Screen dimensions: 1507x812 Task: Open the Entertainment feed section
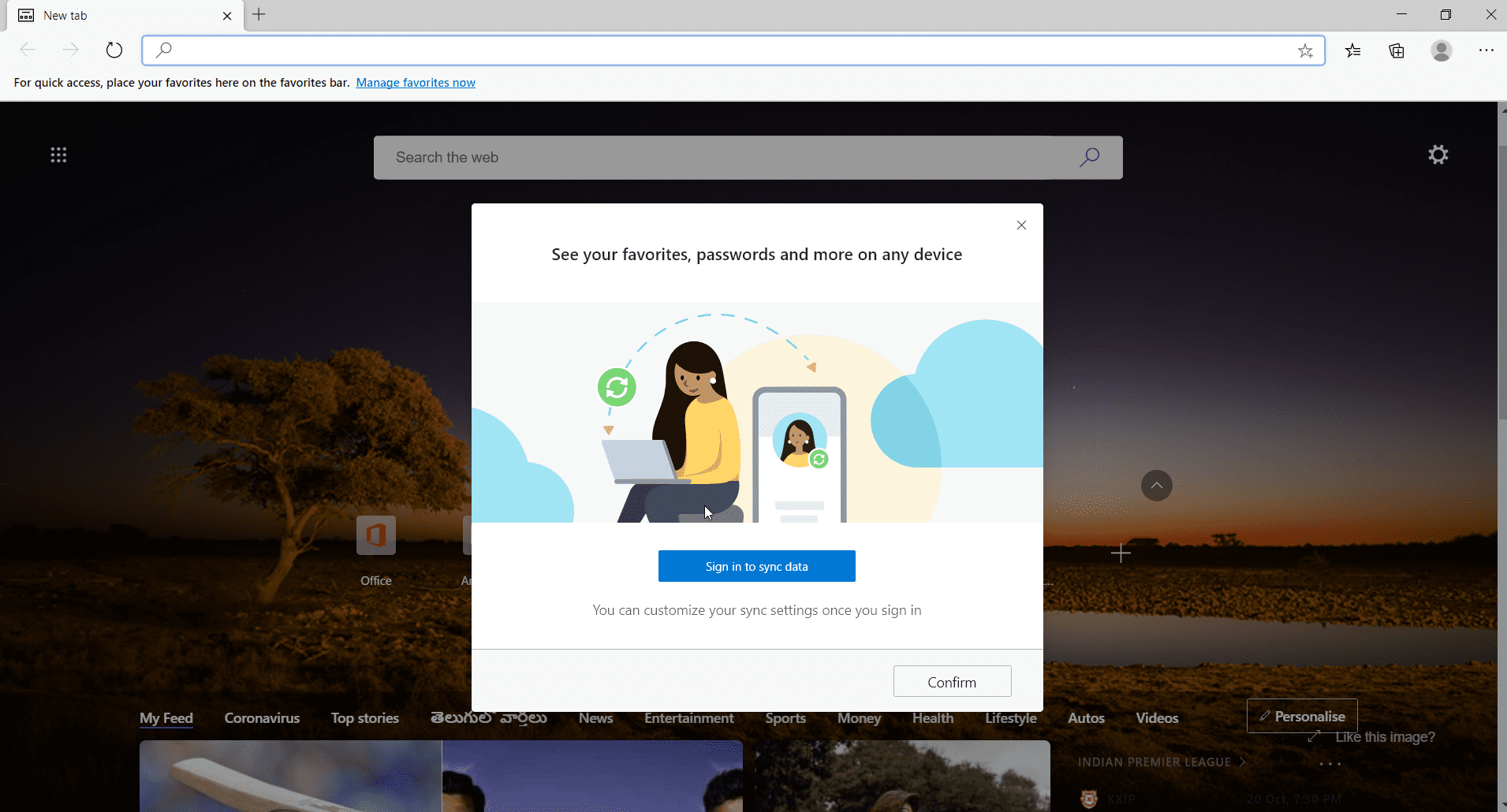(688, 718)
